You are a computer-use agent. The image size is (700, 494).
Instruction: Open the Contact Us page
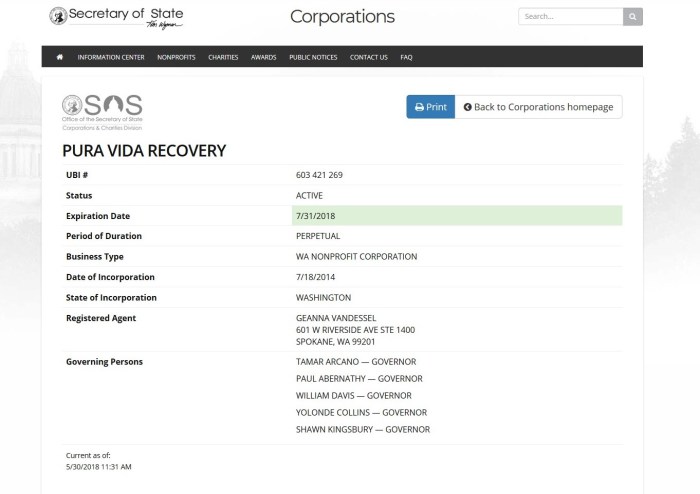coord(368,57)
